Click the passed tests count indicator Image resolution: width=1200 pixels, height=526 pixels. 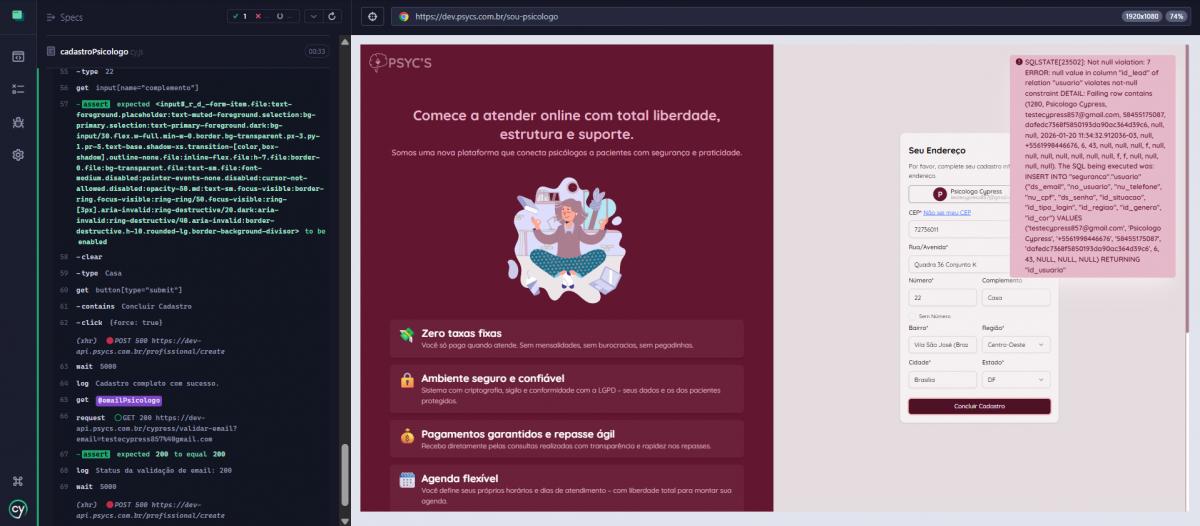[238, 17]
